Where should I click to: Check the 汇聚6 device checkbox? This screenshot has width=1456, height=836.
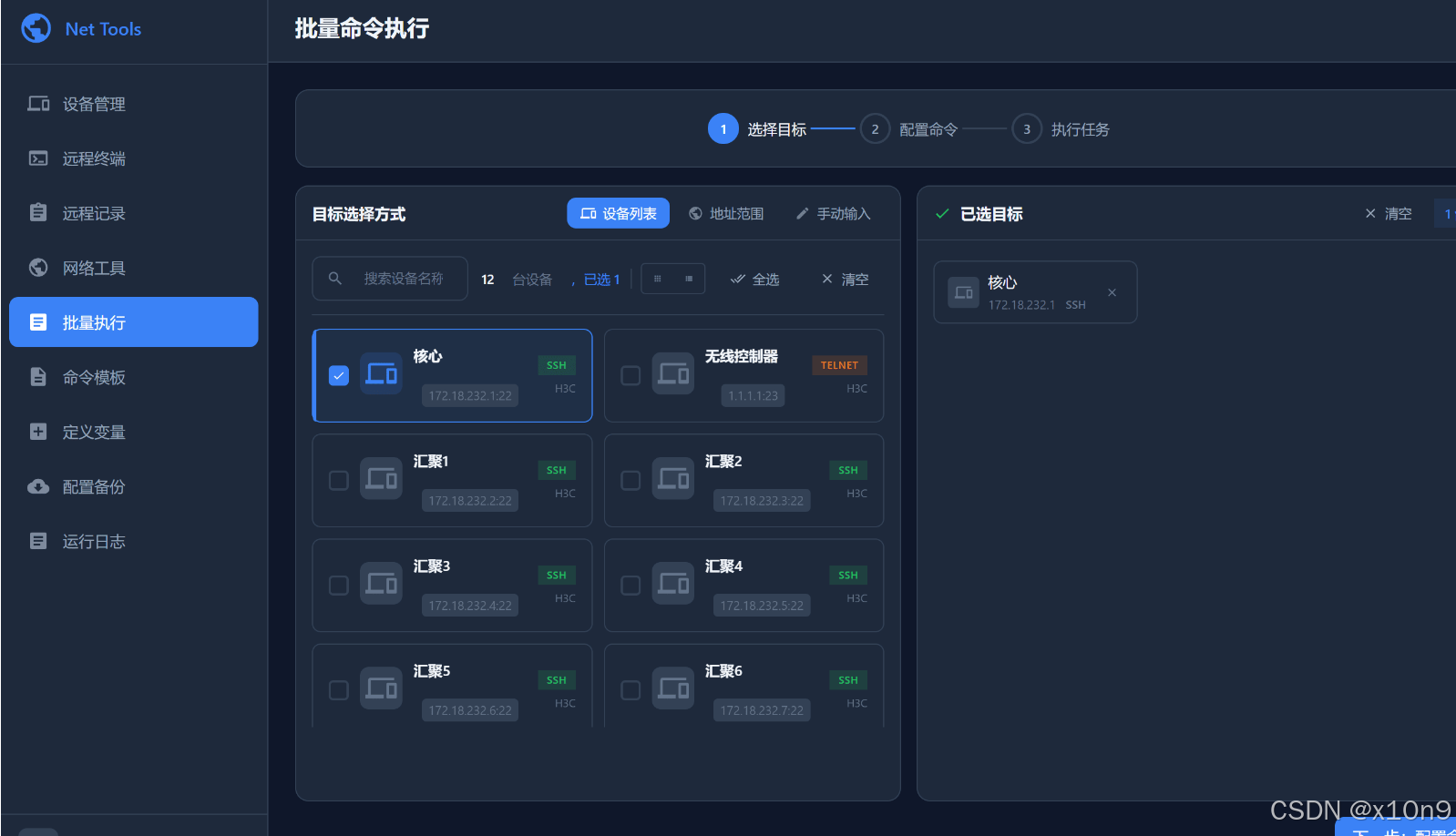pos(631,689)
